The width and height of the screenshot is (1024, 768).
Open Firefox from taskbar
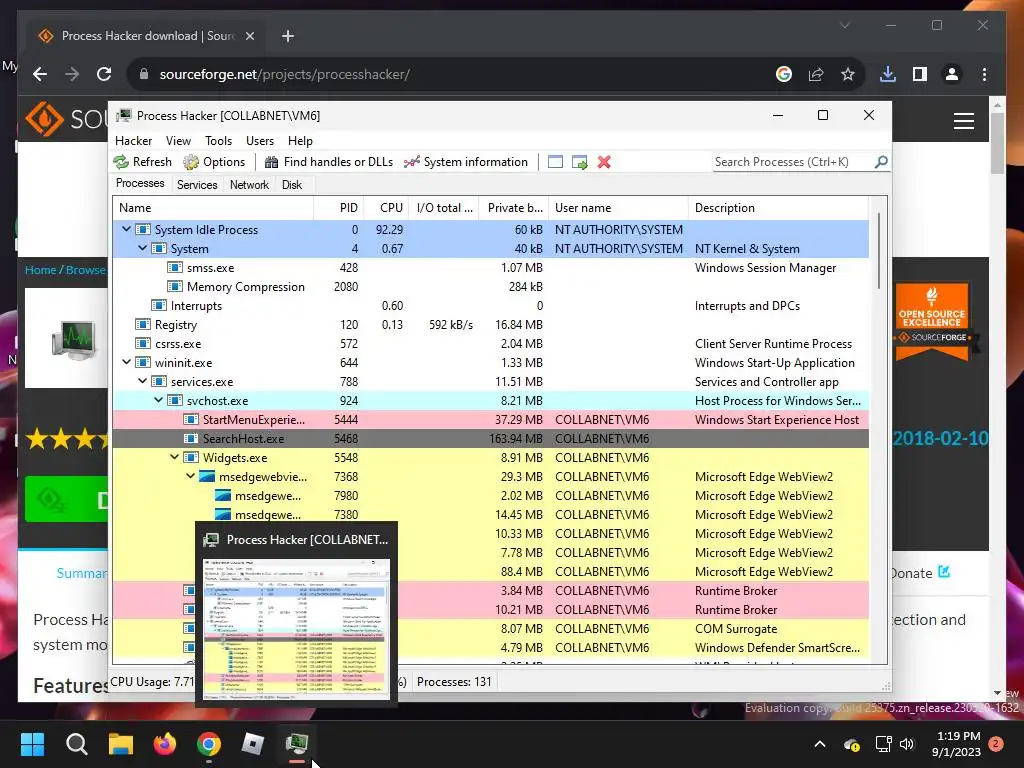165,744
